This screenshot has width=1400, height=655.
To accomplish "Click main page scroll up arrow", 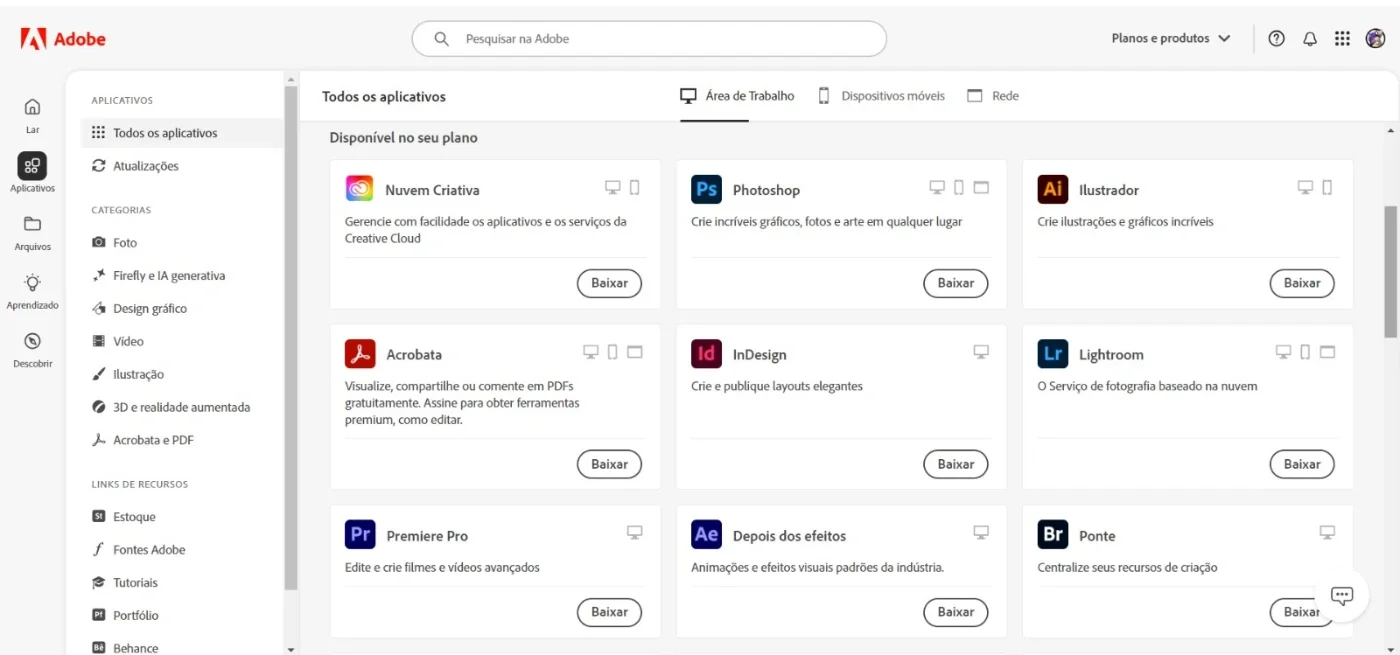I will (x=1391, y=131).
